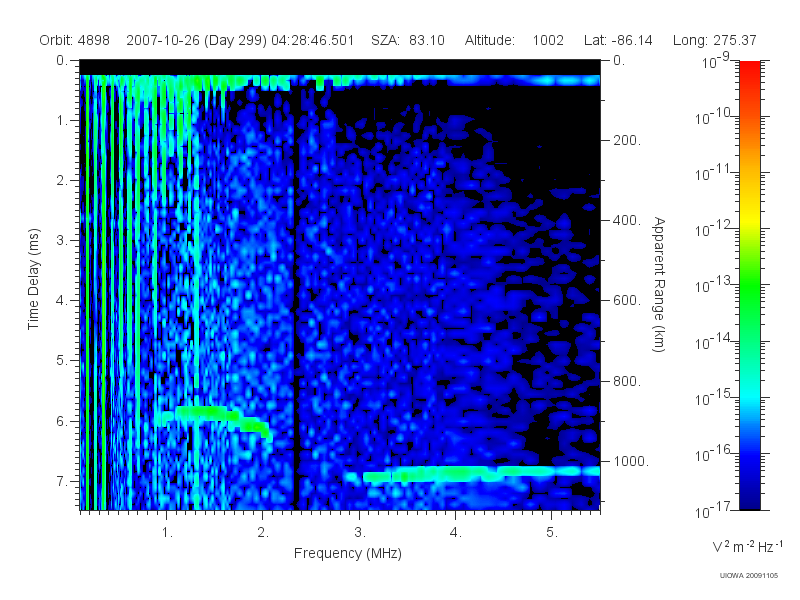
Task: Click the 10^-9 colorbar label
Action: click(x=716, y=61)
